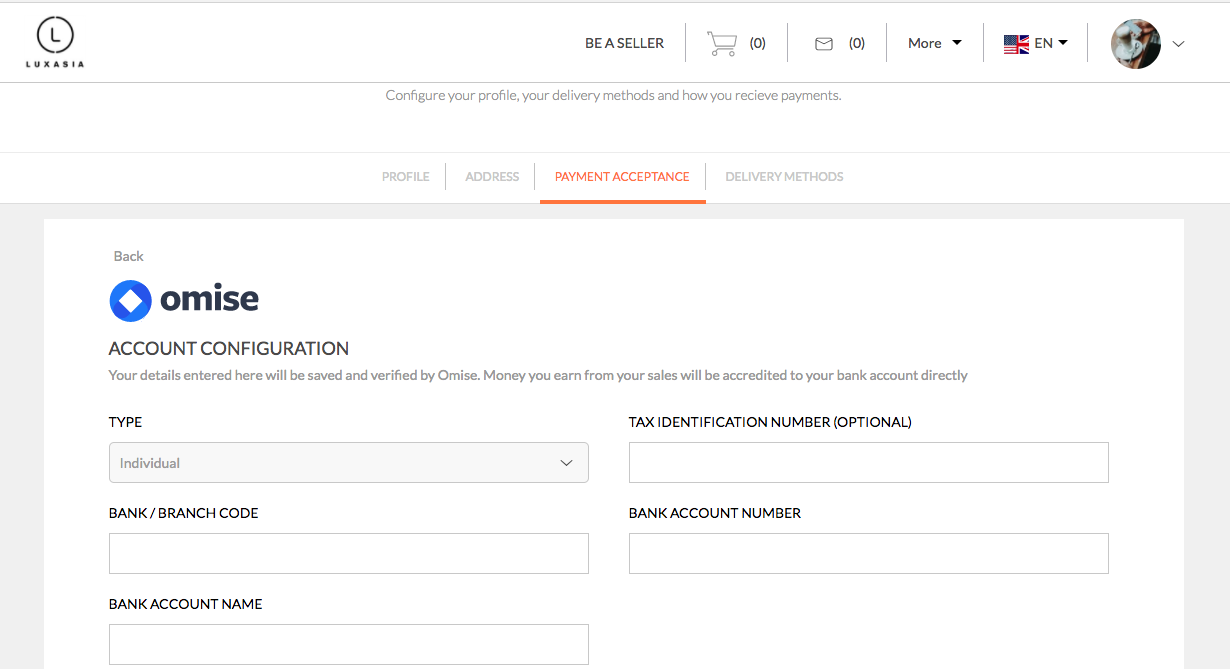This screenshot has height=669, width=1230.
Task: Click the messages count (0) text
Action: tap(857, 43)
